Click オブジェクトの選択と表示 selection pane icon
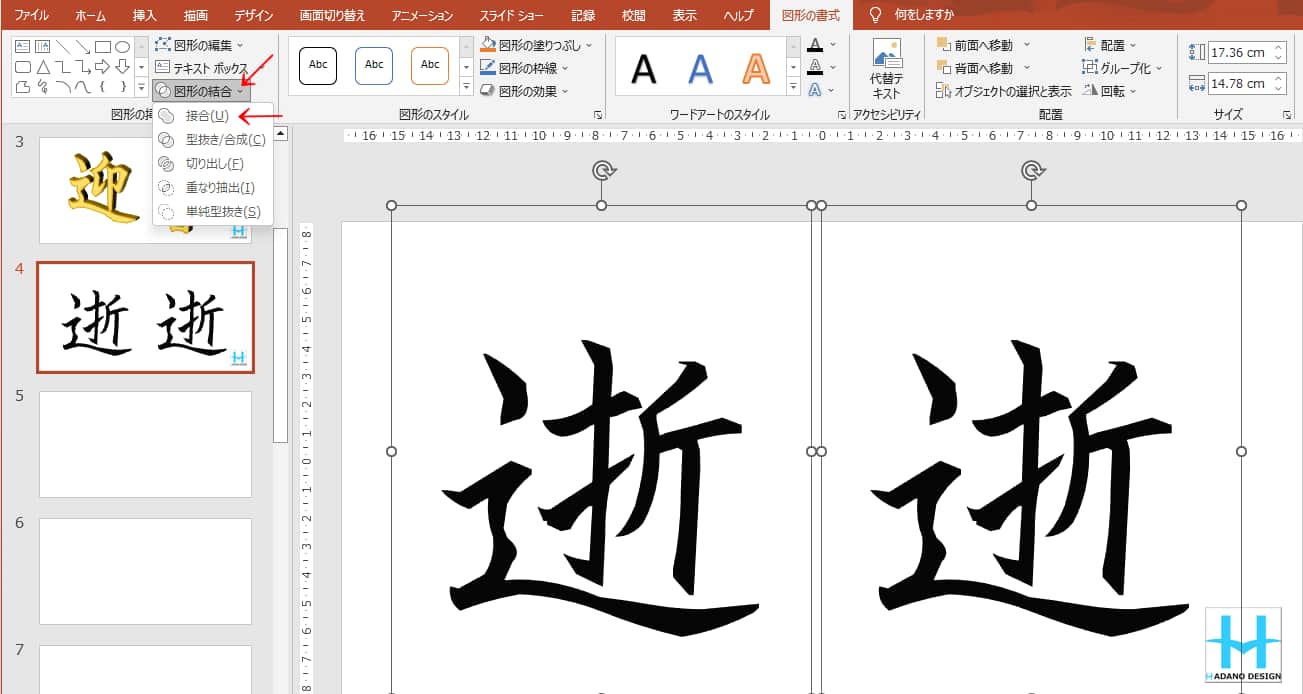 (x=944, y=91)
